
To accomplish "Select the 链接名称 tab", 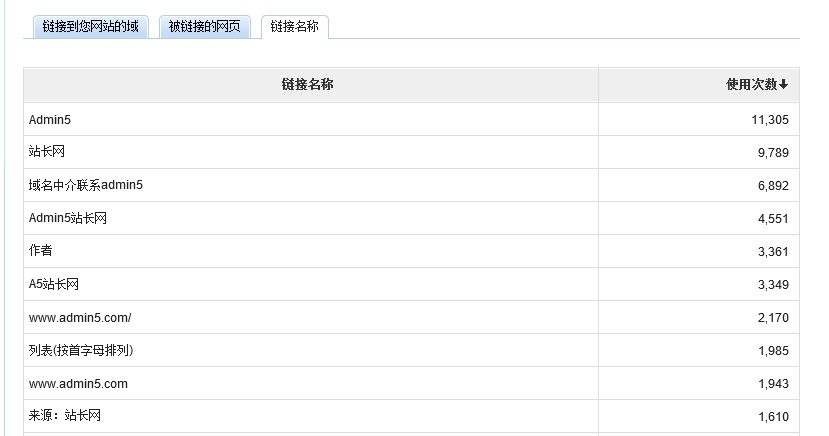I will (x=294, y=26).
